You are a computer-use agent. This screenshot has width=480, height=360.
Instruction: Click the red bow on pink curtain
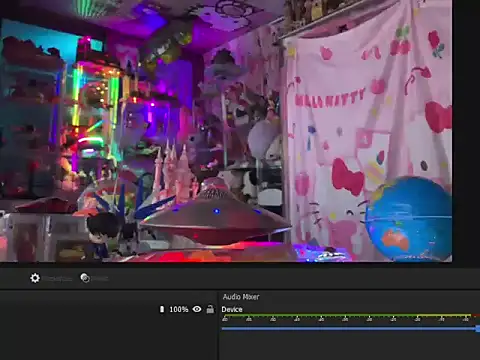pos(348,177)
